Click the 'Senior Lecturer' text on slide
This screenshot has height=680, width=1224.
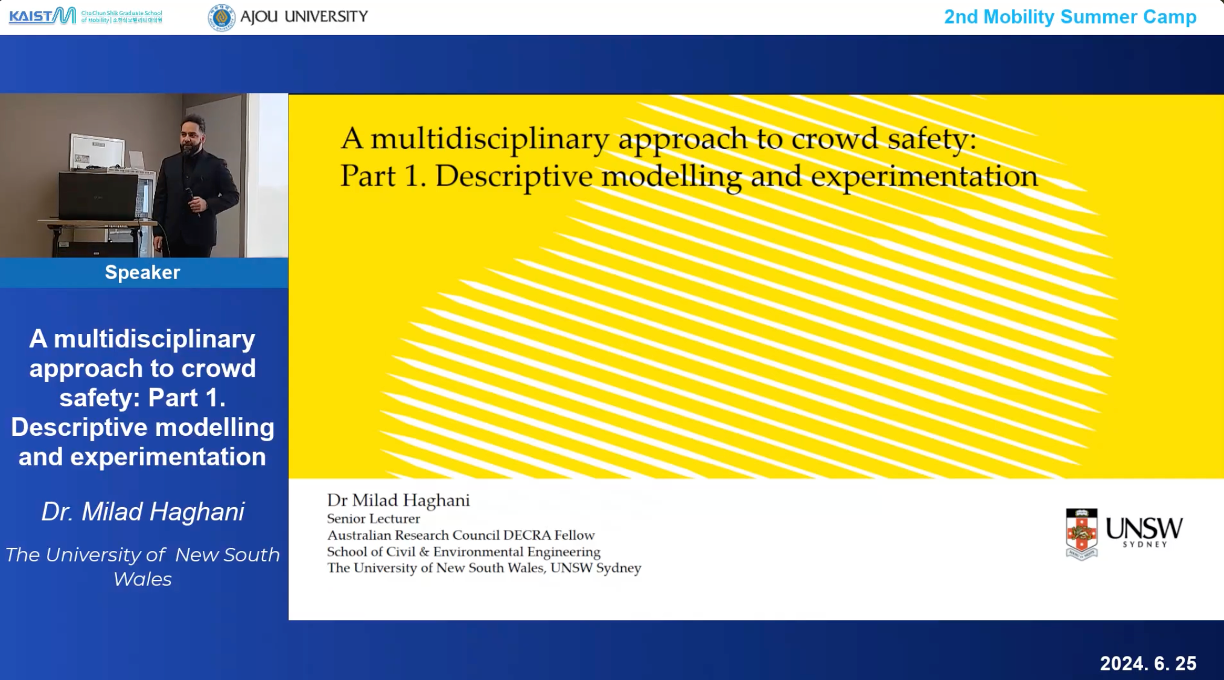(x=374, y=519)
